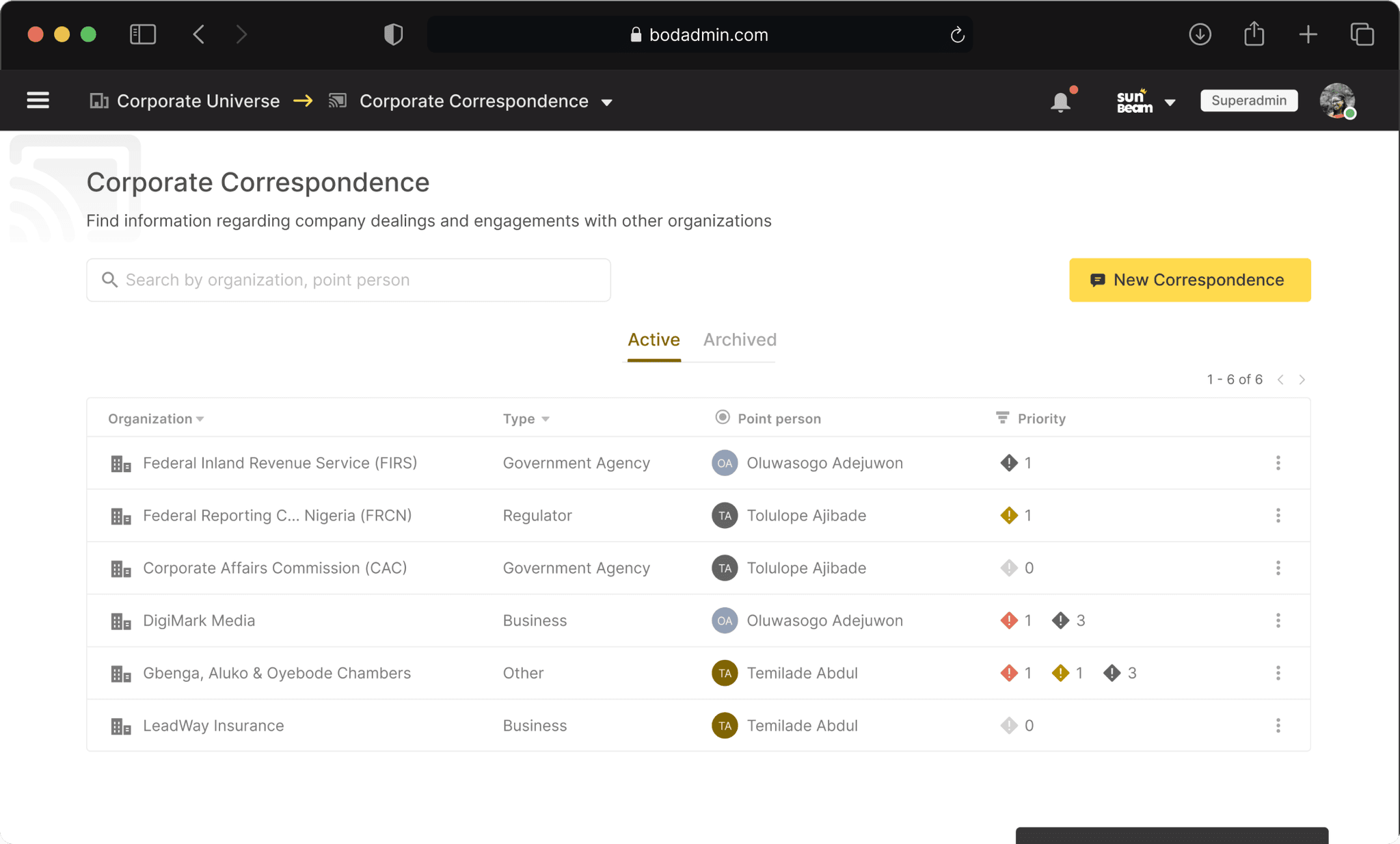Click the Point person column header
The height and width of the screenshot is (844, 1400).
[768, 418]
